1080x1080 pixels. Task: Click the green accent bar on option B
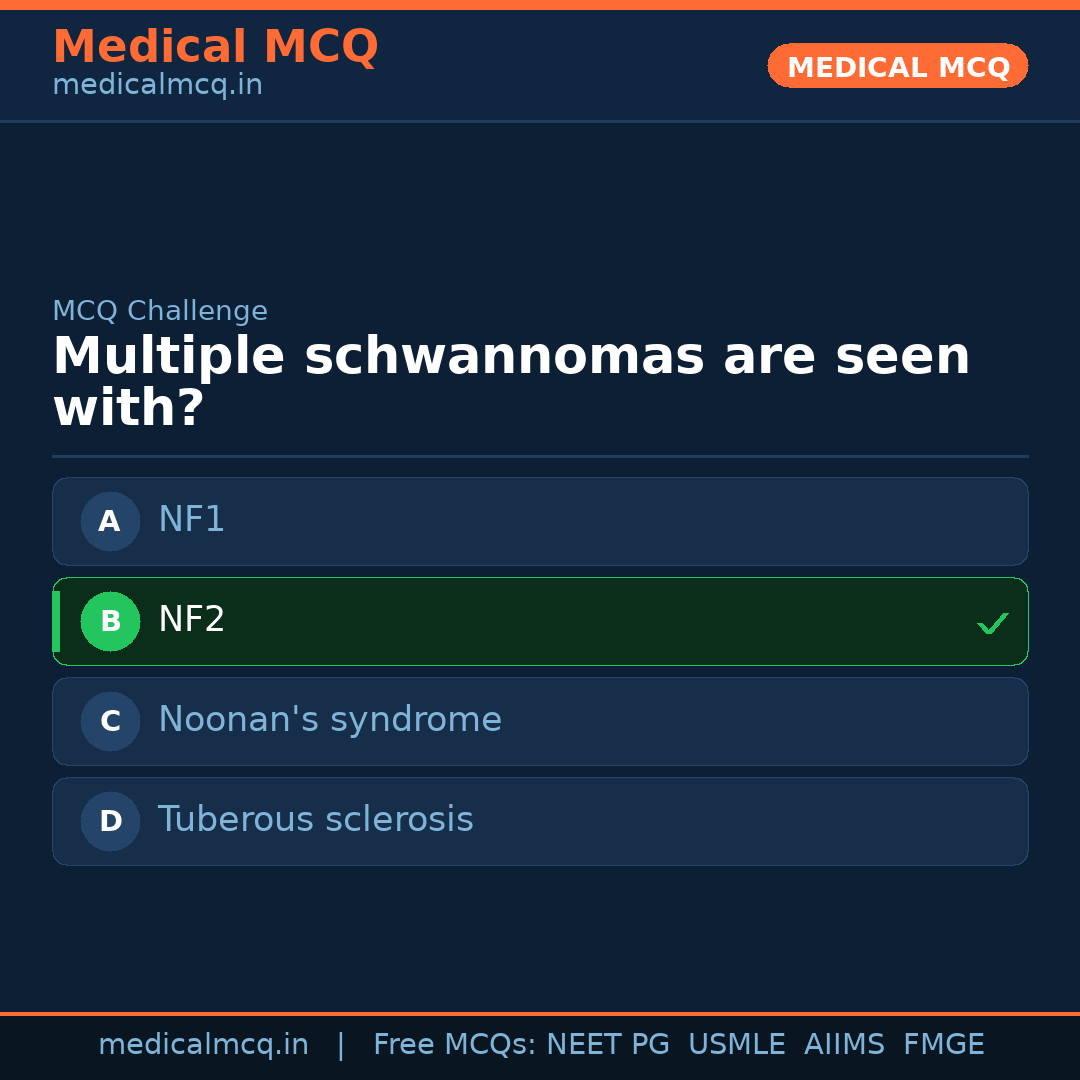[x=56, y=621]
